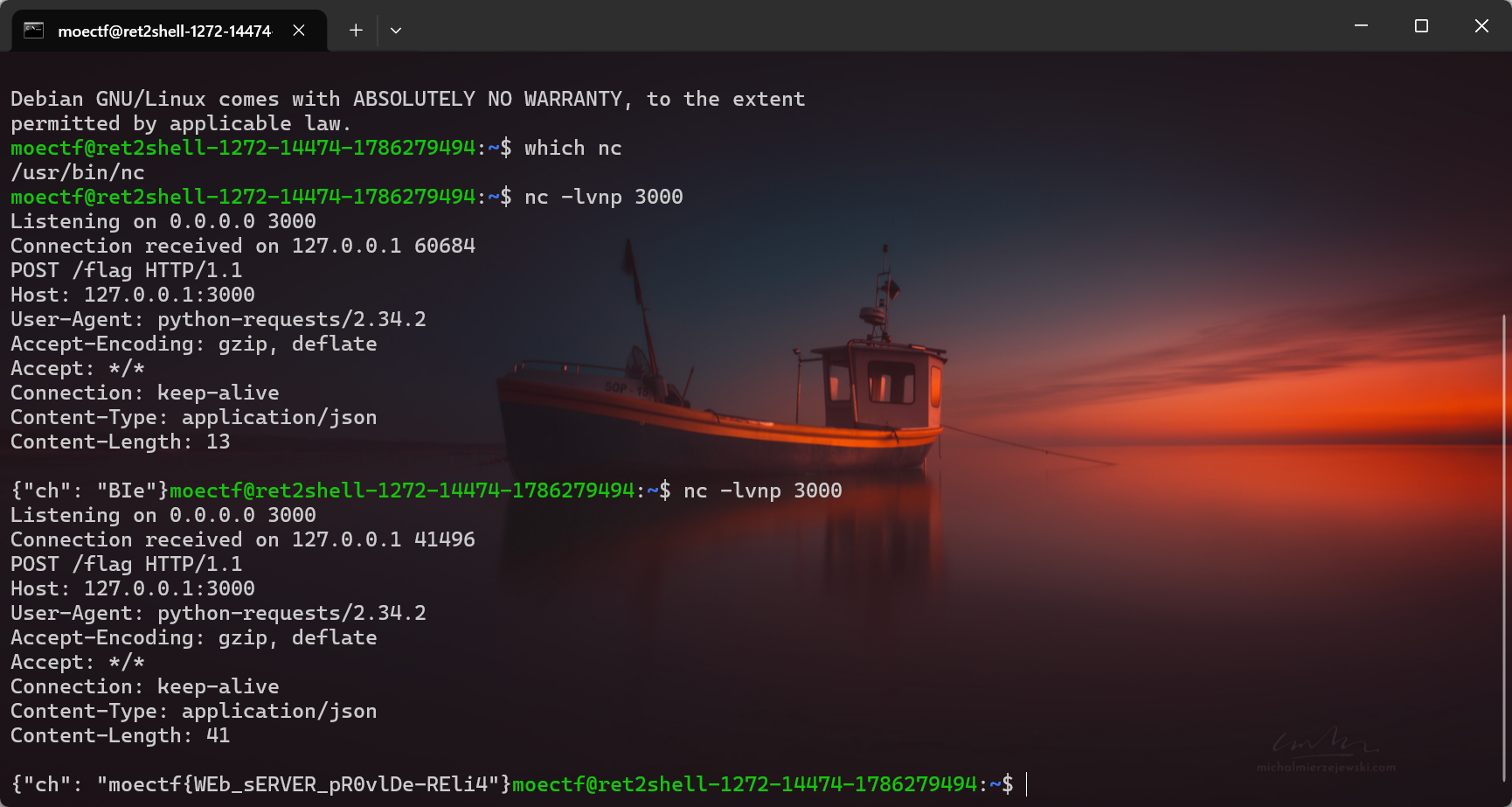Screen dimensions: 1512x807
Task: Select the moectf@ret2shell terminal tab
Action: [x=170, y=31]
